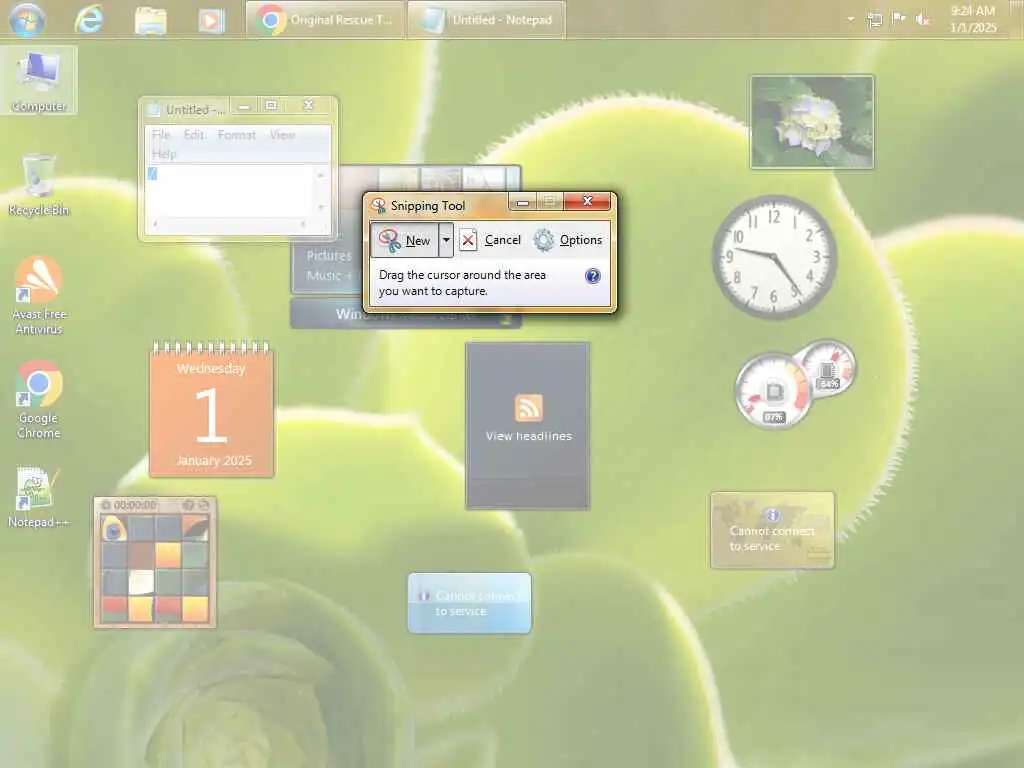Viewport: 1024px width, 768px height.
Task: Click the analog Clock gadget
Action: click(x=775, y=257)
